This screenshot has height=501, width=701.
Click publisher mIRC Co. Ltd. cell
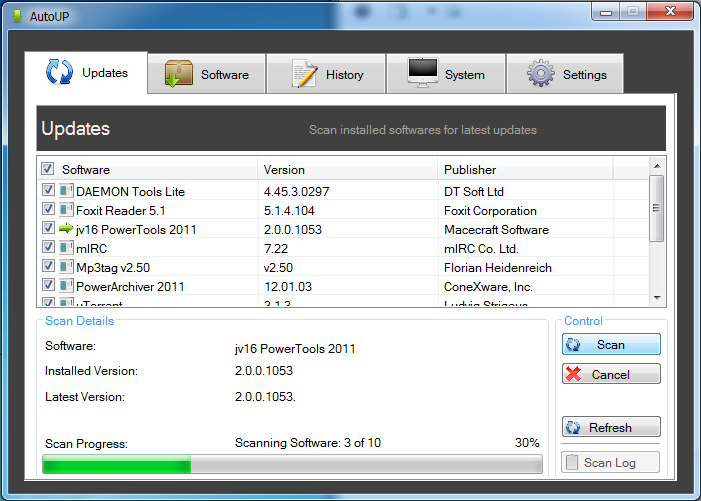point(481,248)
